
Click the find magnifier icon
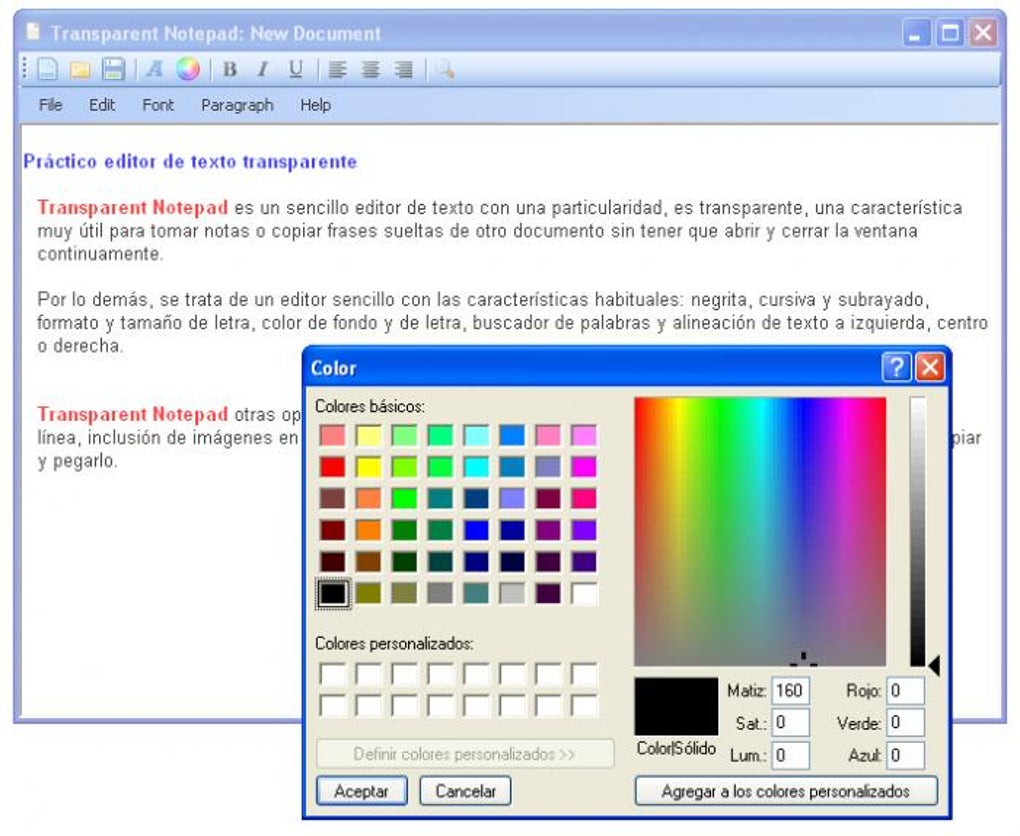(445, 69)
